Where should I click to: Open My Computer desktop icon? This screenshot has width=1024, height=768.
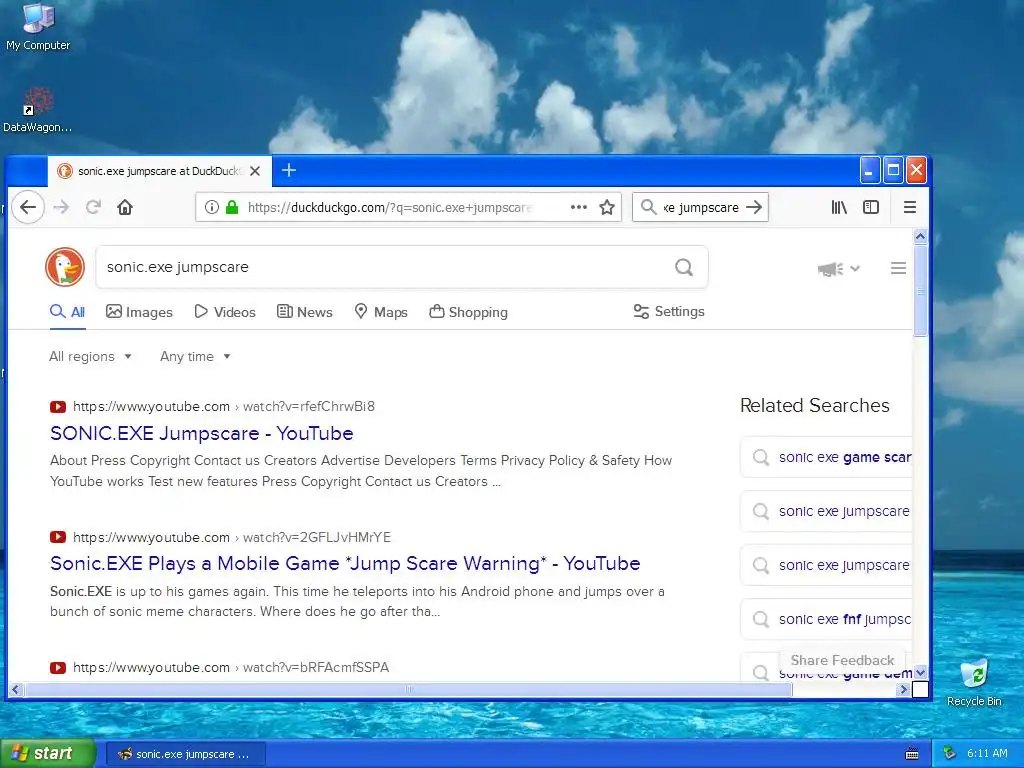click(38, 27)
